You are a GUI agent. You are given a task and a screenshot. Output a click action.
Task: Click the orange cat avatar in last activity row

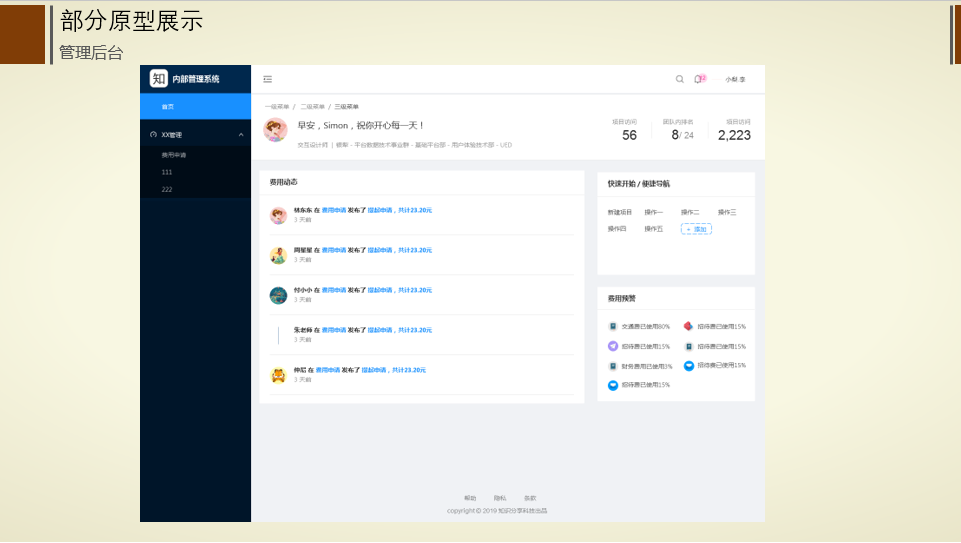tap(278, 374)
